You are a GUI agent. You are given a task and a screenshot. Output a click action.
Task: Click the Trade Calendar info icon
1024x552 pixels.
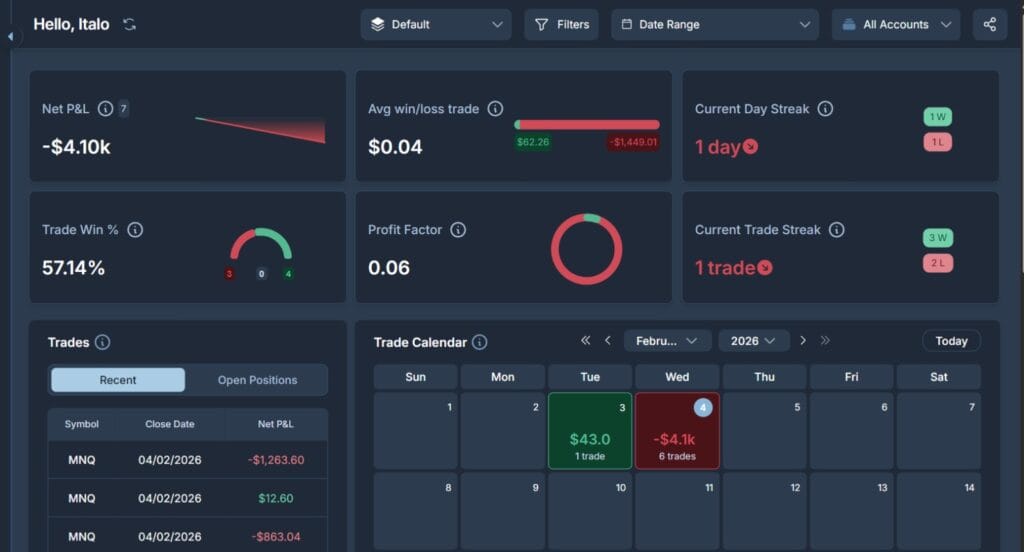point(480,342)
